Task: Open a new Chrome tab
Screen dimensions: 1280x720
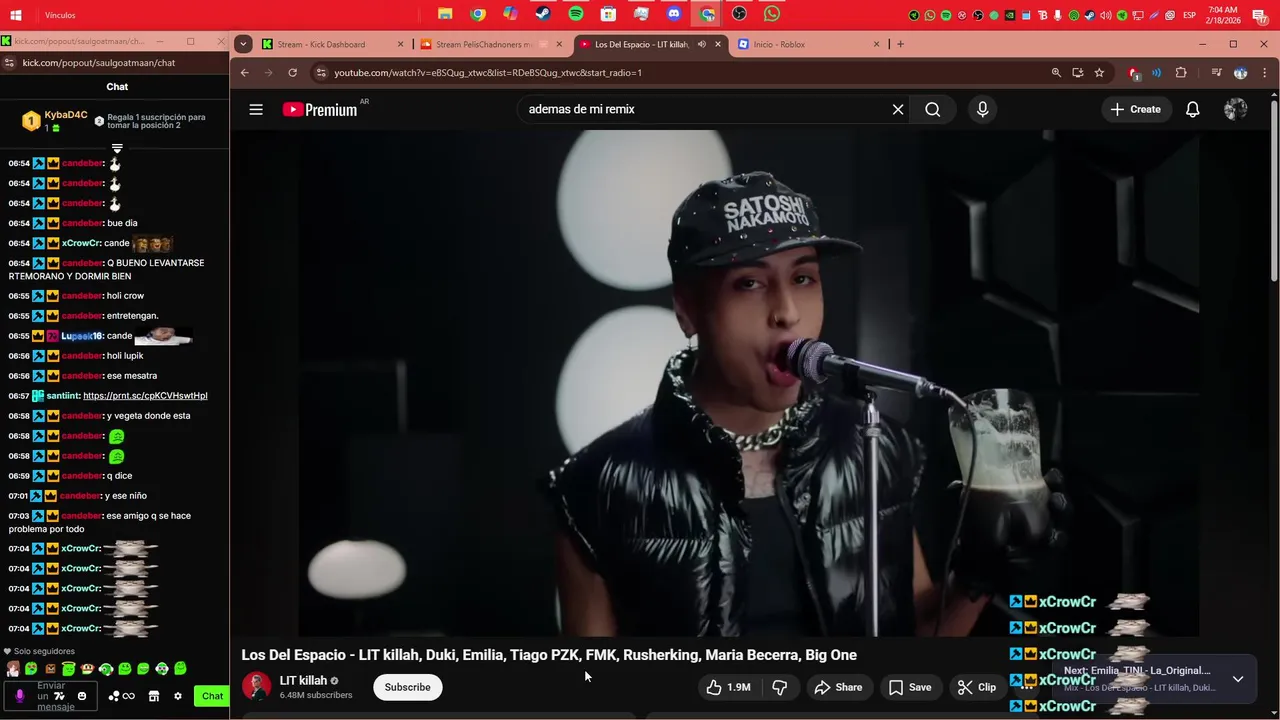Action: (900, 44)
